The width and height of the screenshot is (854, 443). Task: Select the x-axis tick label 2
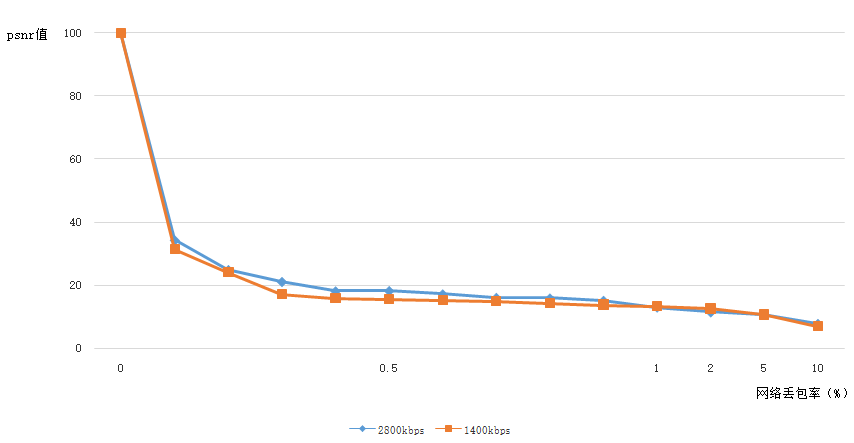pos(710,368)
